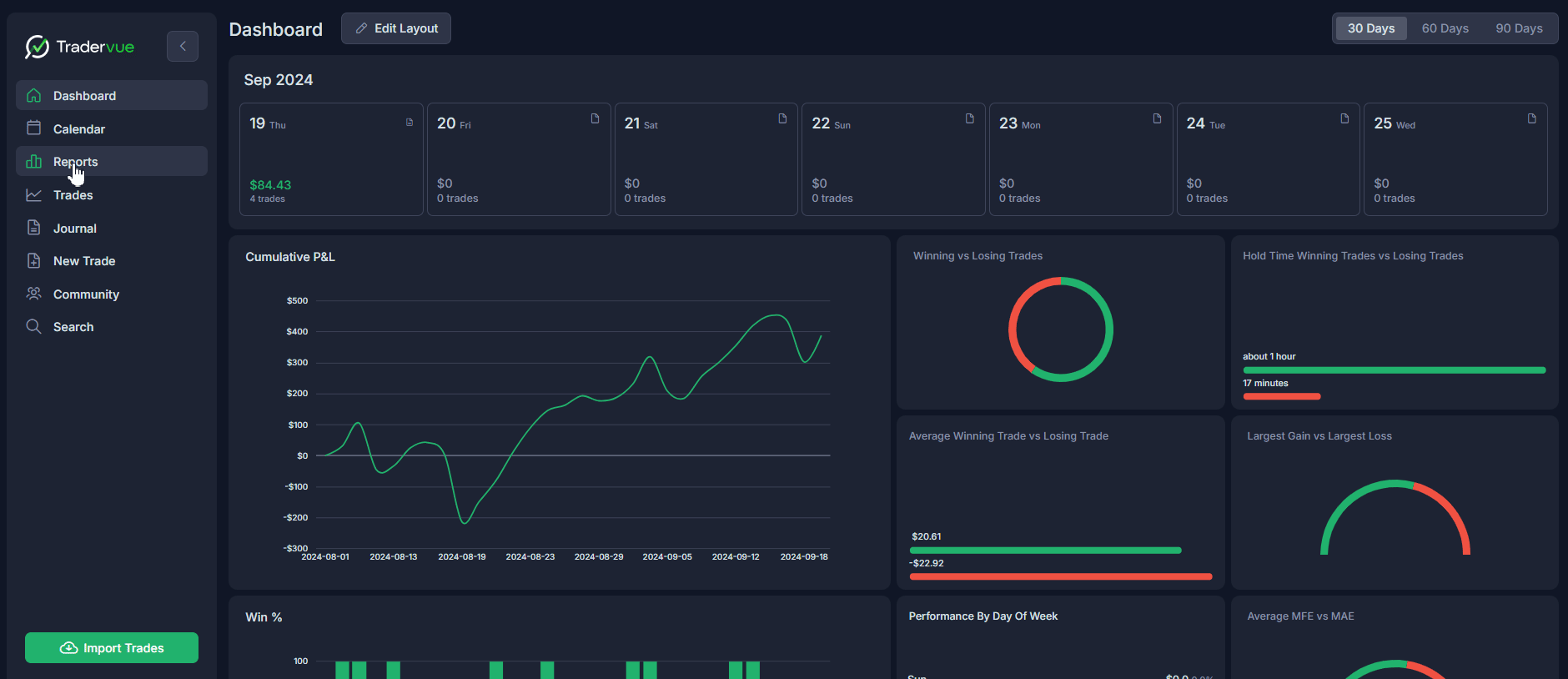Image resolution: width=1568 pixels, height=679 pixels.
Task: Click the Sep 2024 month heading
Action: tap(279, 80)
